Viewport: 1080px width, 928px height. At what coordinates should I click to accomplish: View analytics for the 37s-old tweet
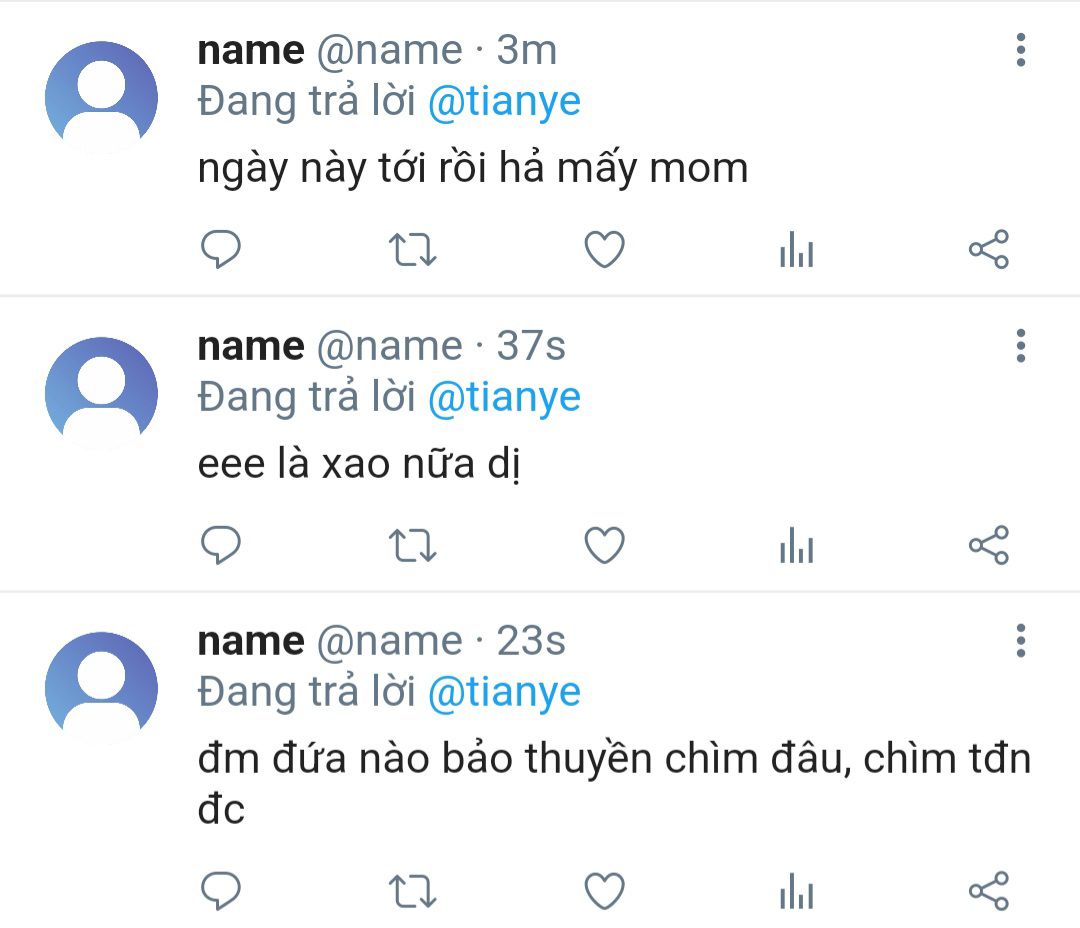coord(796,545)
